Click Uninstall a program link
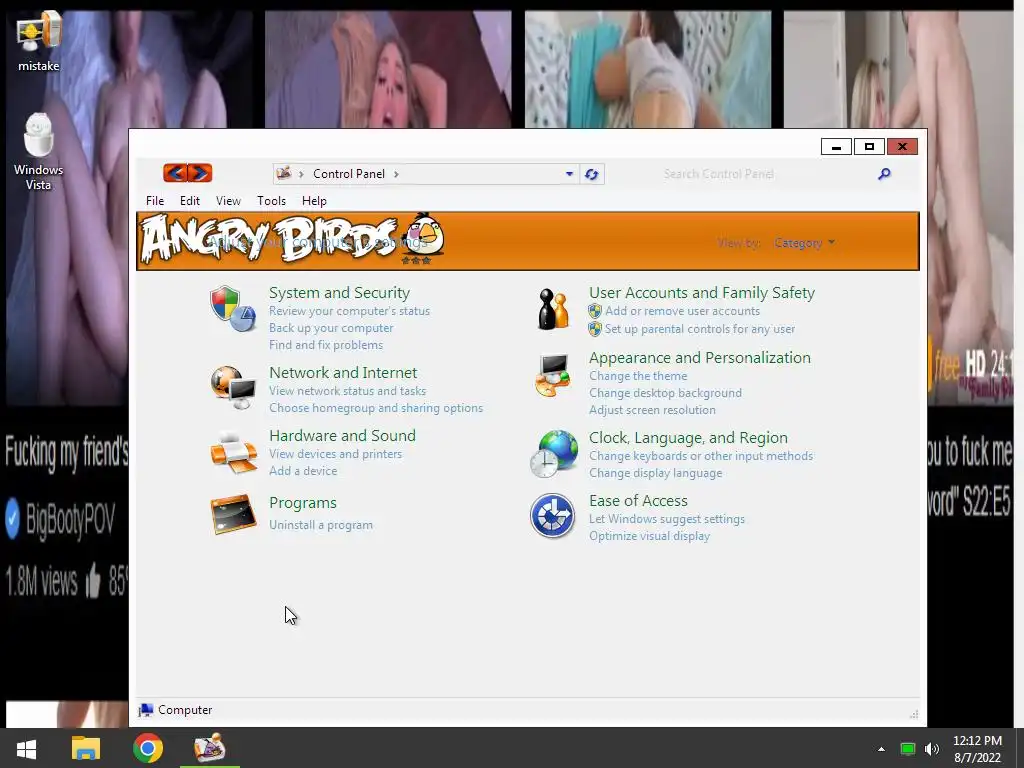Image resolution: width=1024 pixels, height=768 pixels. 321,525
